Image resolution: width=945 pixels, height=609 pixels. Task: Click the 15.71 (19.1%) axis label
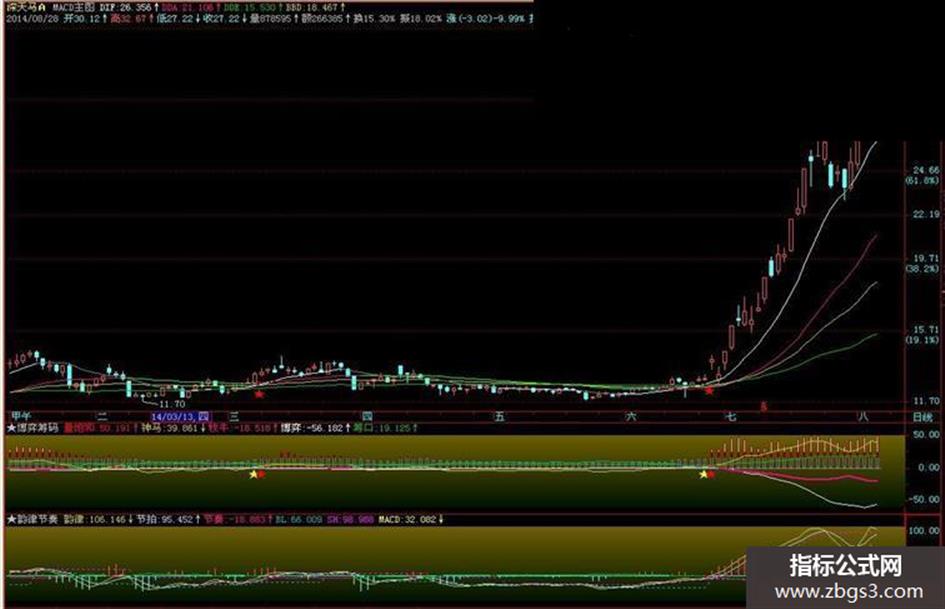(x=923, y=335)
